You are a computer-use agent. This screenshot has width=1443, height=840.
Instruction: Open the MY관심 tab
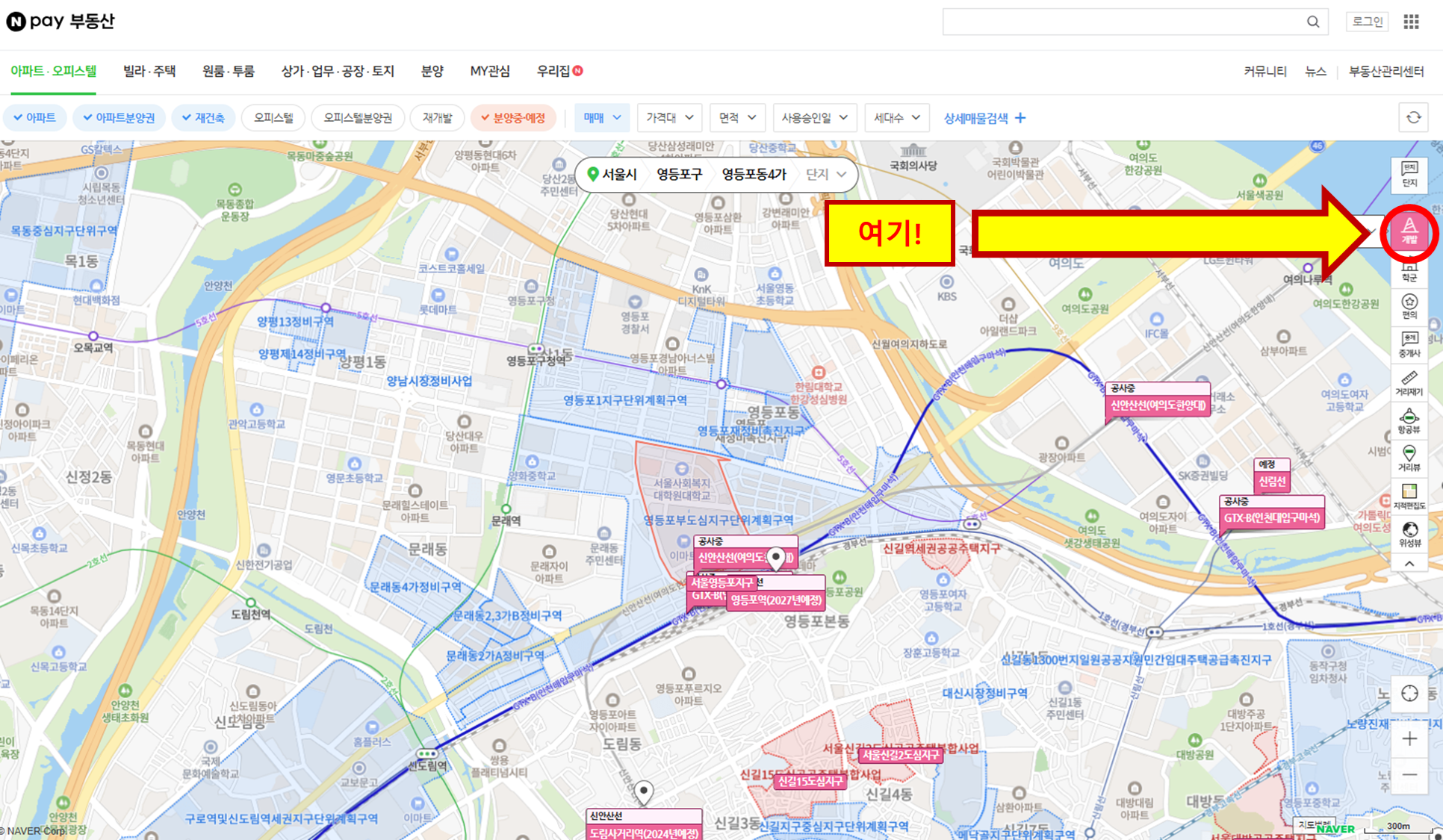[x=490, y=72]
